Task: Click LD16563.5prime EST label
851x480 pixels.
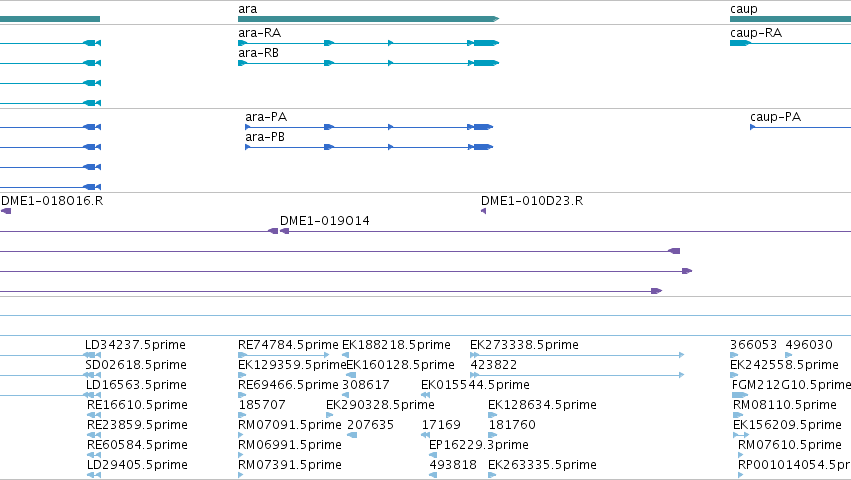Action: point(136,385)
